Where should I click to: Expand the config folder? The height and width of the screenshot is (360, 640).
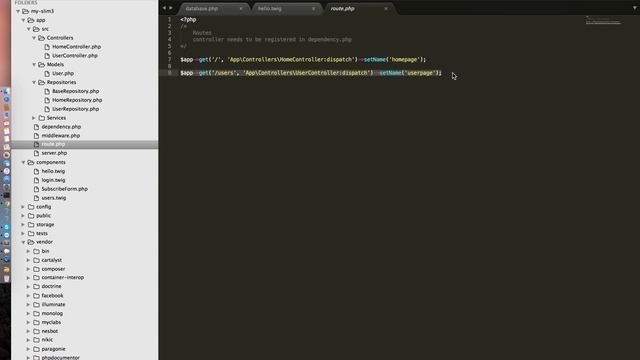[23, 207]
